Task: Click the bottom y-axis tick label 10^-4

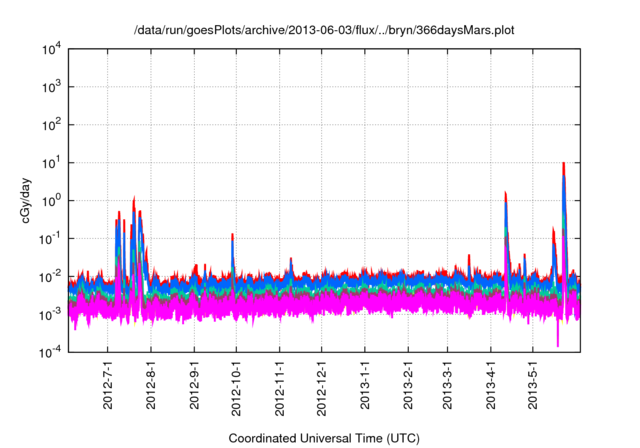Action: pos(51,352)
